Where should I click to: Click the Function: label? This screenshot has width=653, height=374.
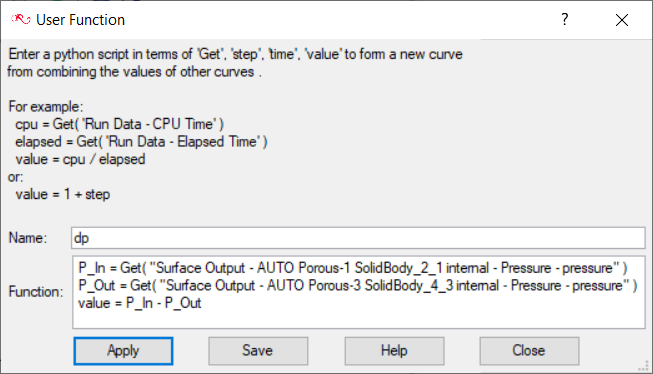point(36,292)
